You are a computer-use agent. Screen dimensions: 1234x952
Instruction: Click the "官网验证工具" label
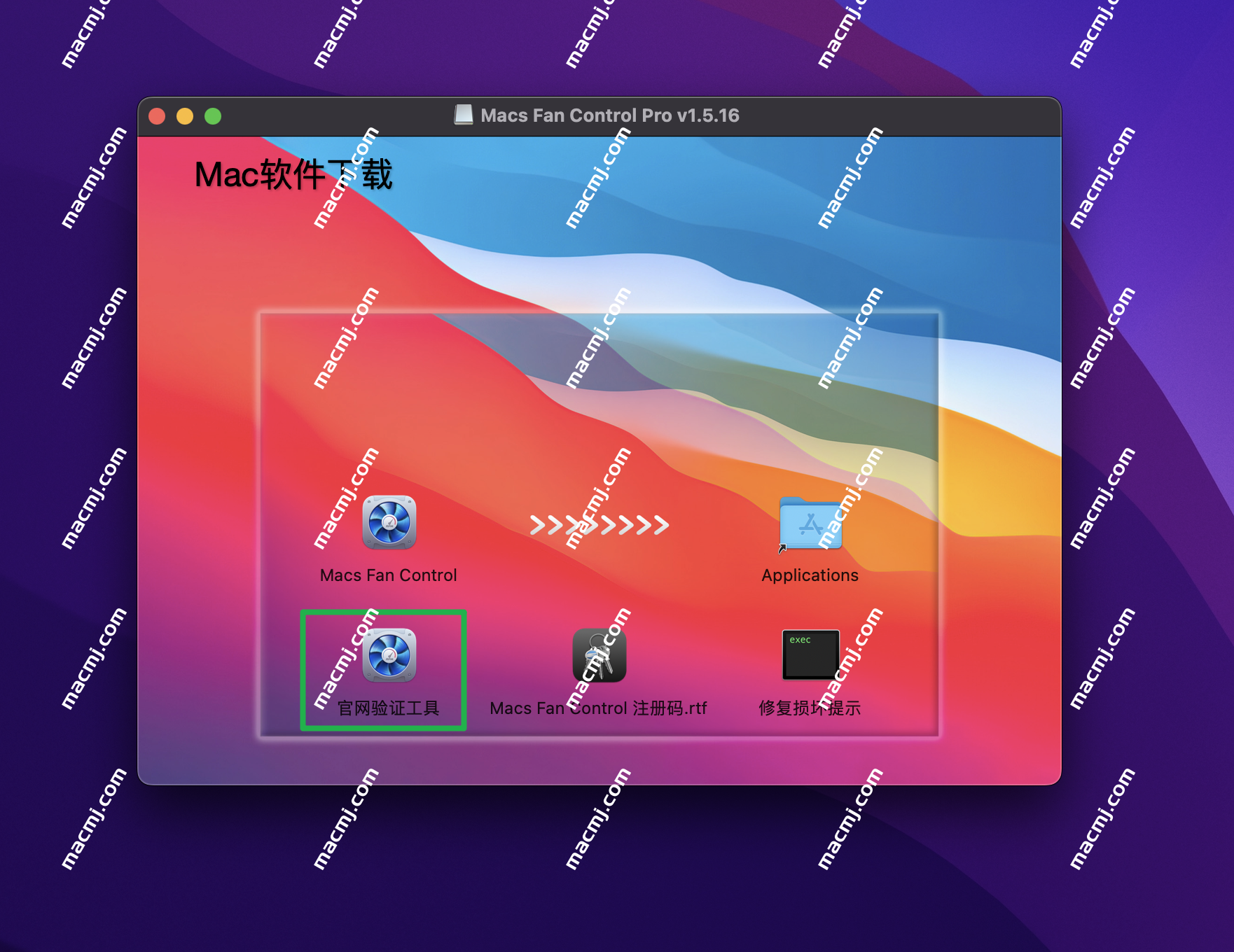[389, 708]
